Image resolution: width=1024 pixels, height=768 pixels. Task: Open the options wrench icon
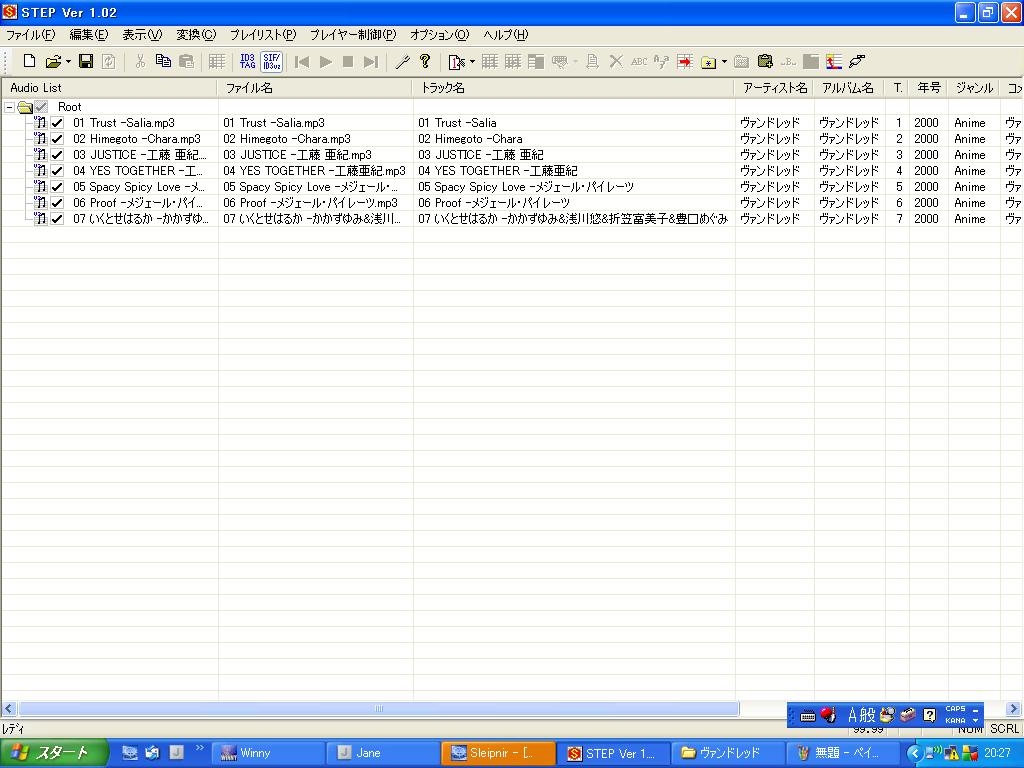pos(402,61)
